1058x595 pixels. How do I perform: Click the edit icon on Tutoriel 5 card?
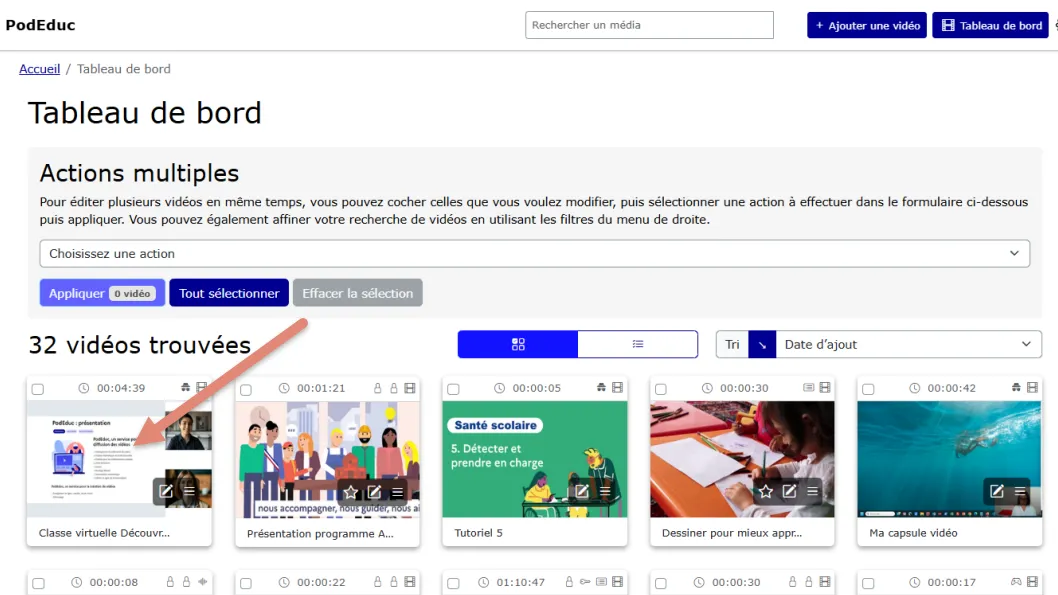coord(581,491)
